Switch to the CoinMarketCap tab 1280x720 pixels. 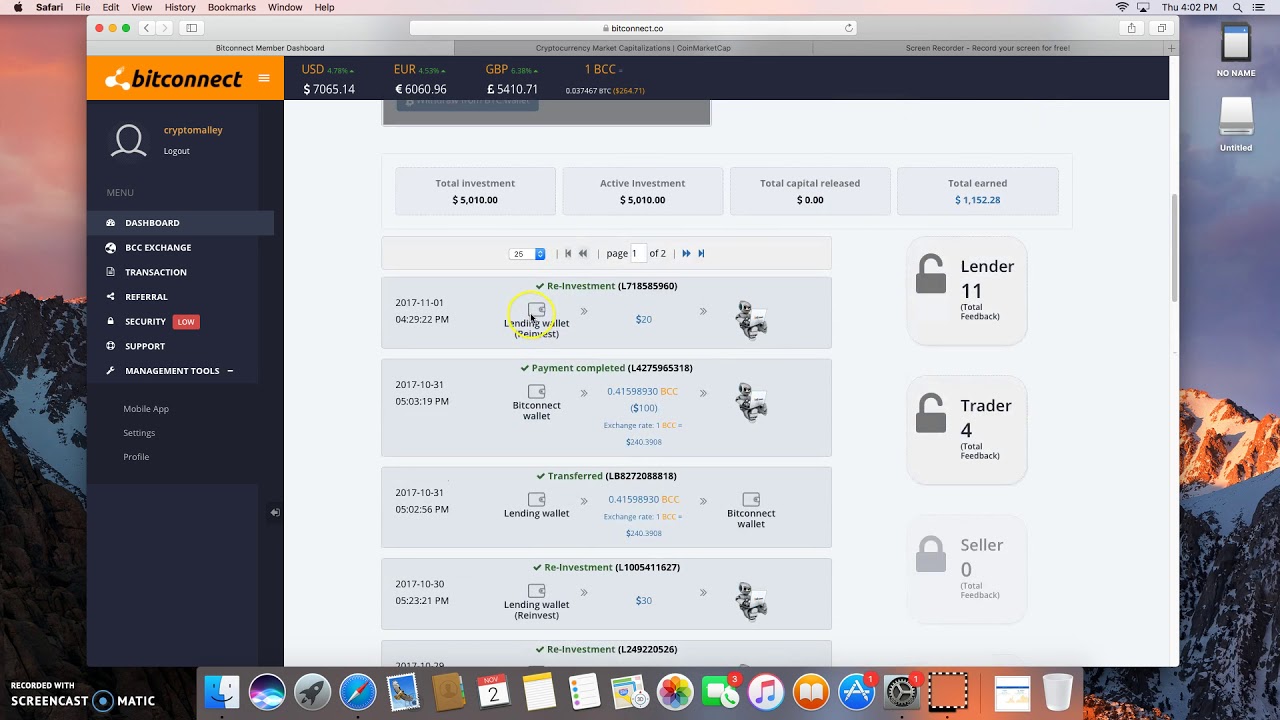click(x=633, y=48)
